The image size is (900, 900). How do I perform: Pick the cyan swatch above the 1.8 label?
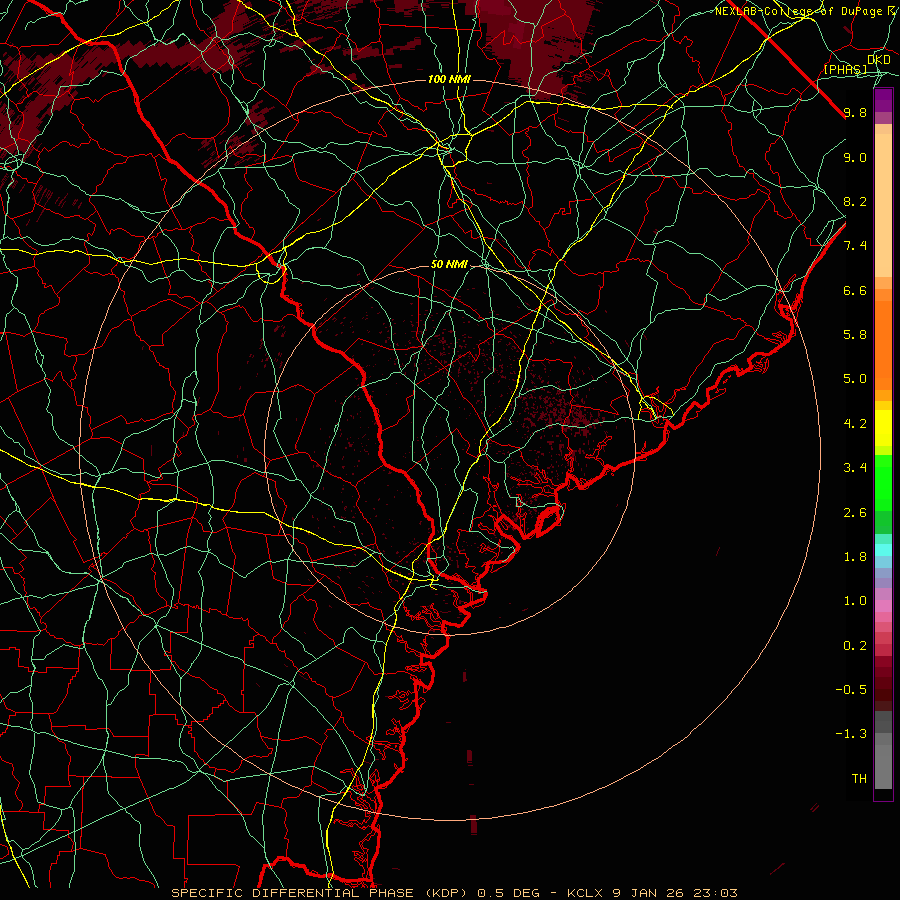(x=883, y=550)
